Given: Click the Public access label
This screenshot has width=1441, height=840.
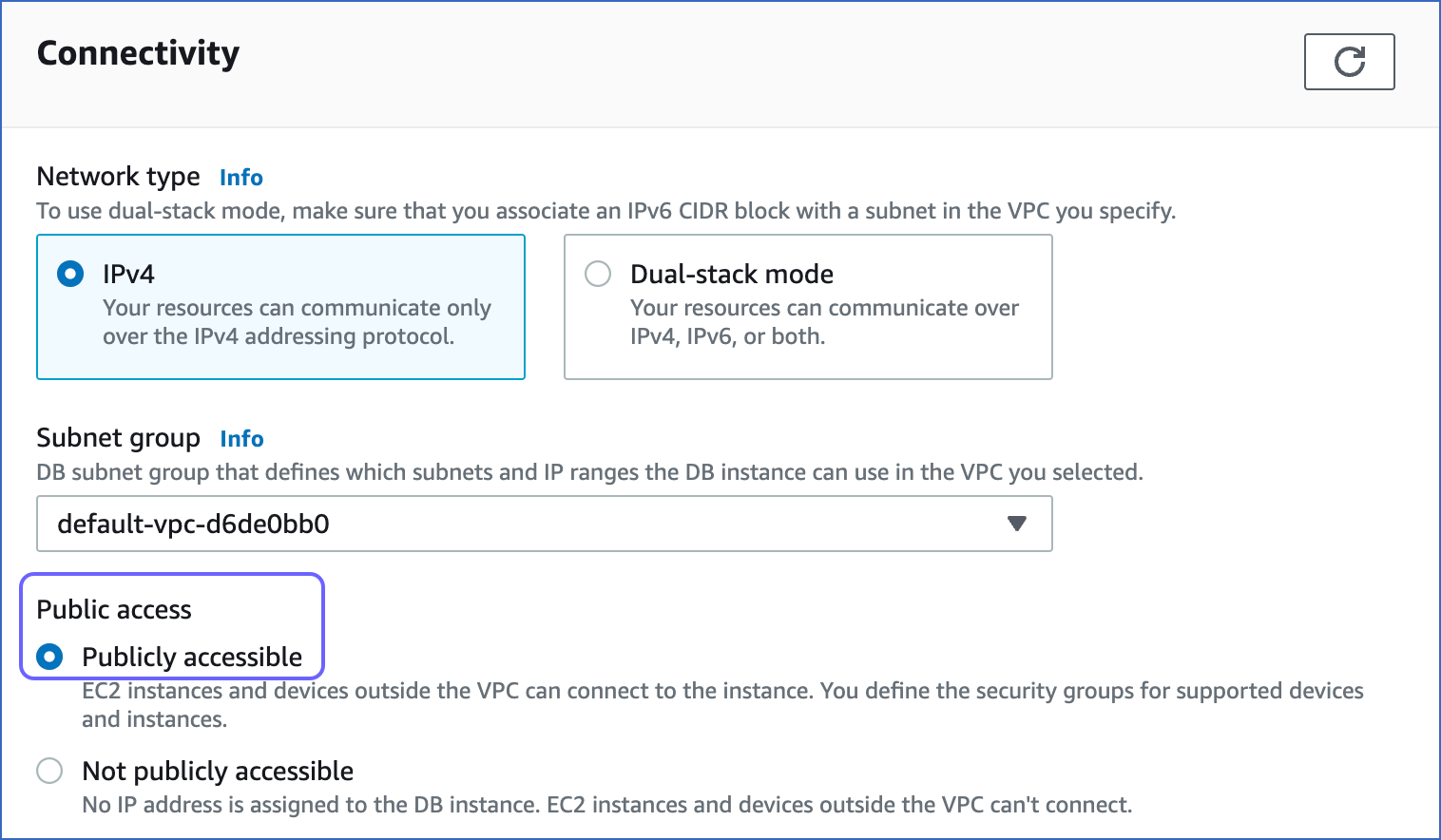Looking at the screenshot, I should point(114,609).
